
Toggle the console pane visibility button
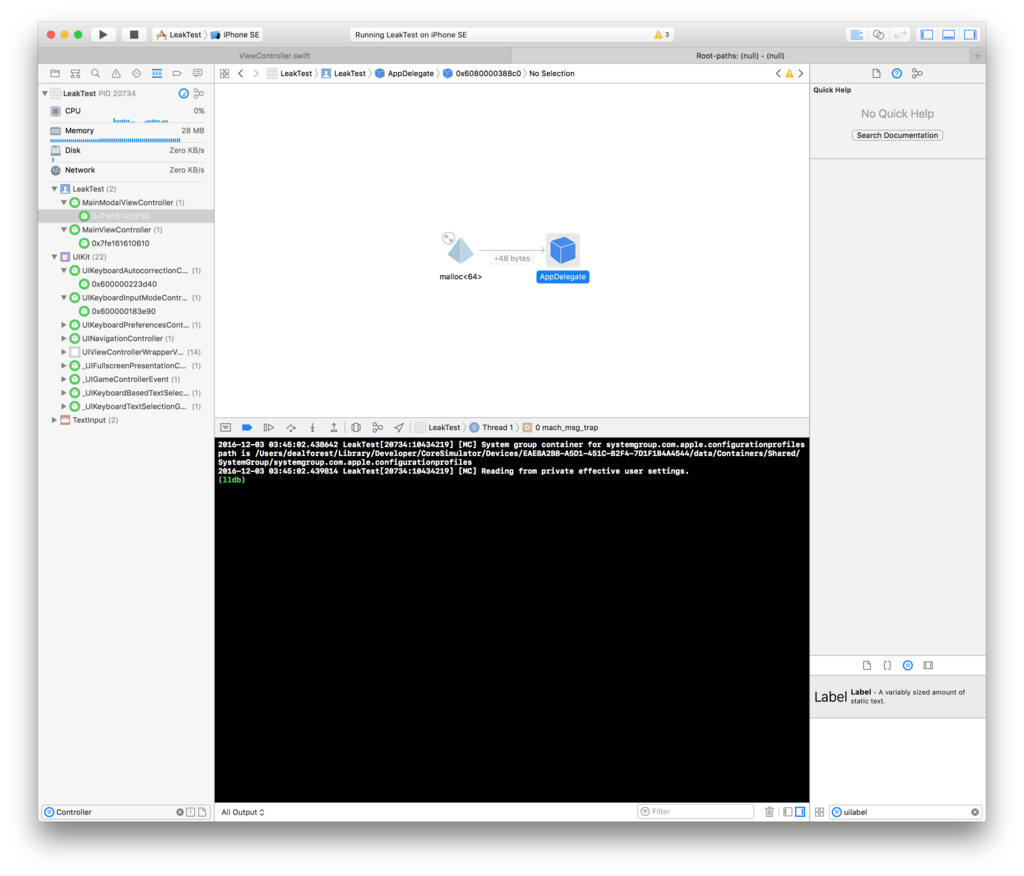point(800,812)
